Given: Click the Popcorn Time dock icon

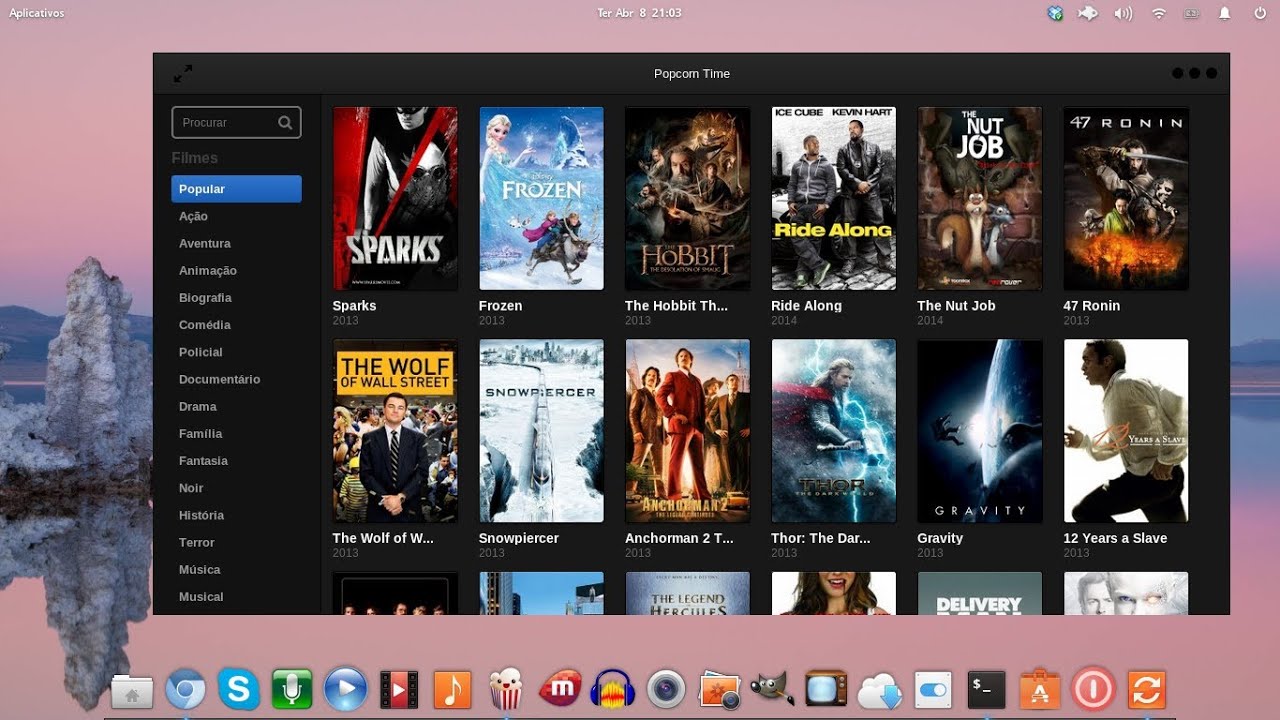Looking at the screenshot, I should (x=506, y=690).
